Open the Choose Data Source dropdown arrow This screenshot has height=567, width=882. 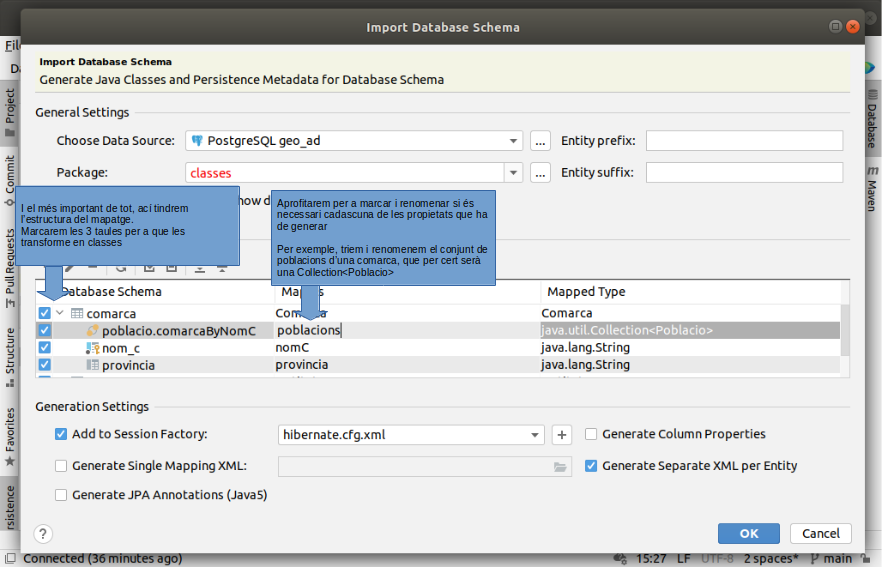click(513, 141)
